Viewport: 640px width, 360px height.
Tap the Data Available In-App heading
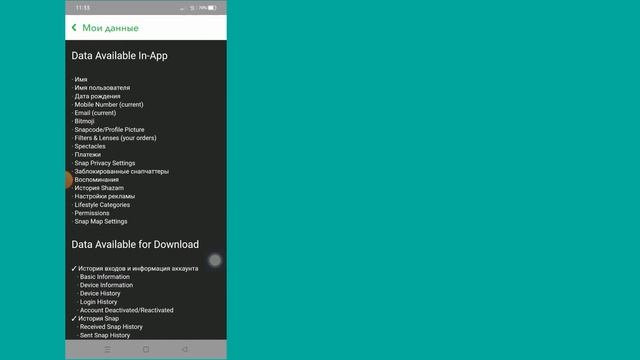click(x=120, y=56)
